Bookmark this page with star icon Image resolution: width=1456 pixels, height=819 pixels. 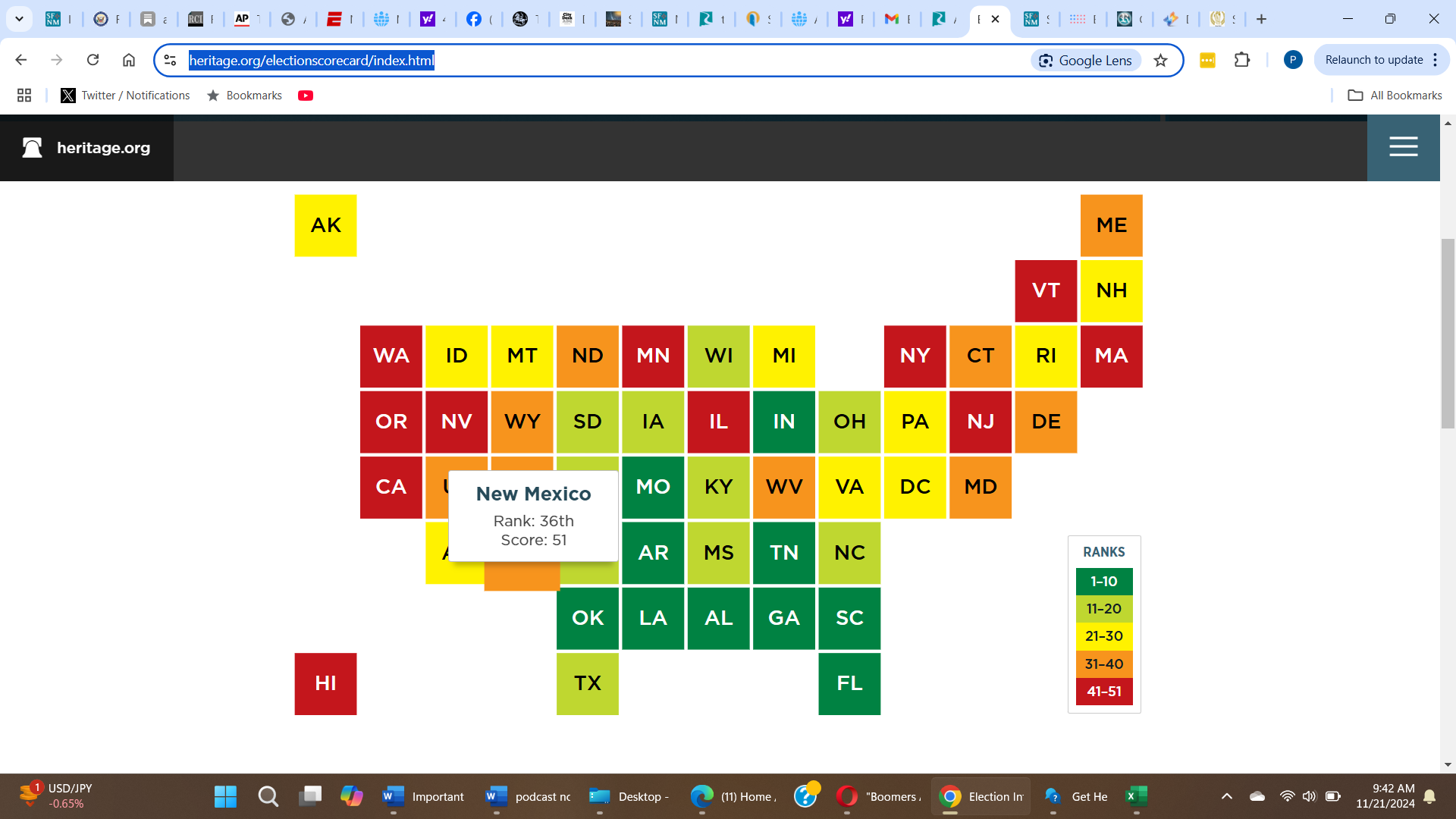(1160, 61)
